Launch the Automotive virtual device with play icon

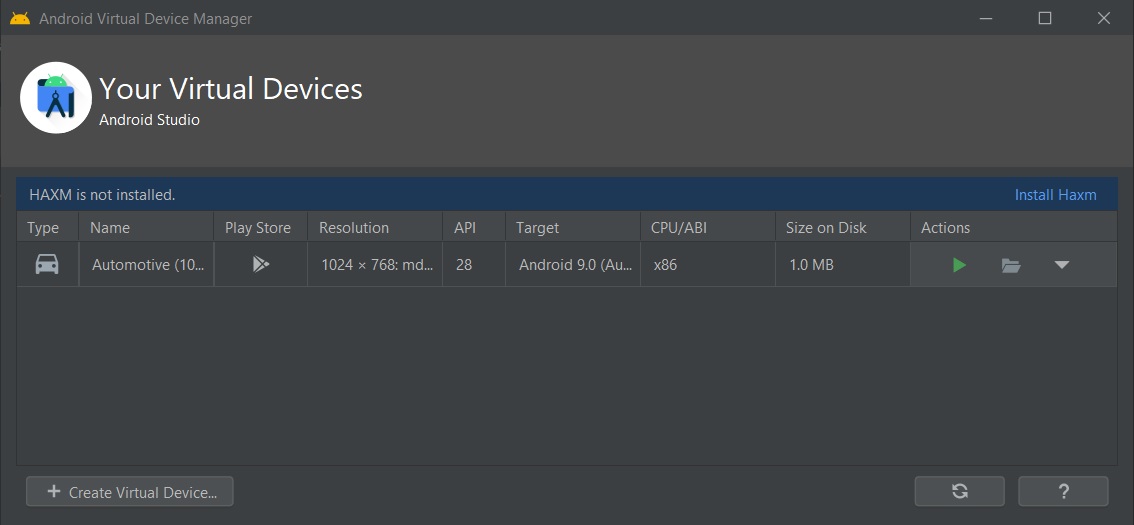click(x=959, y=265)
